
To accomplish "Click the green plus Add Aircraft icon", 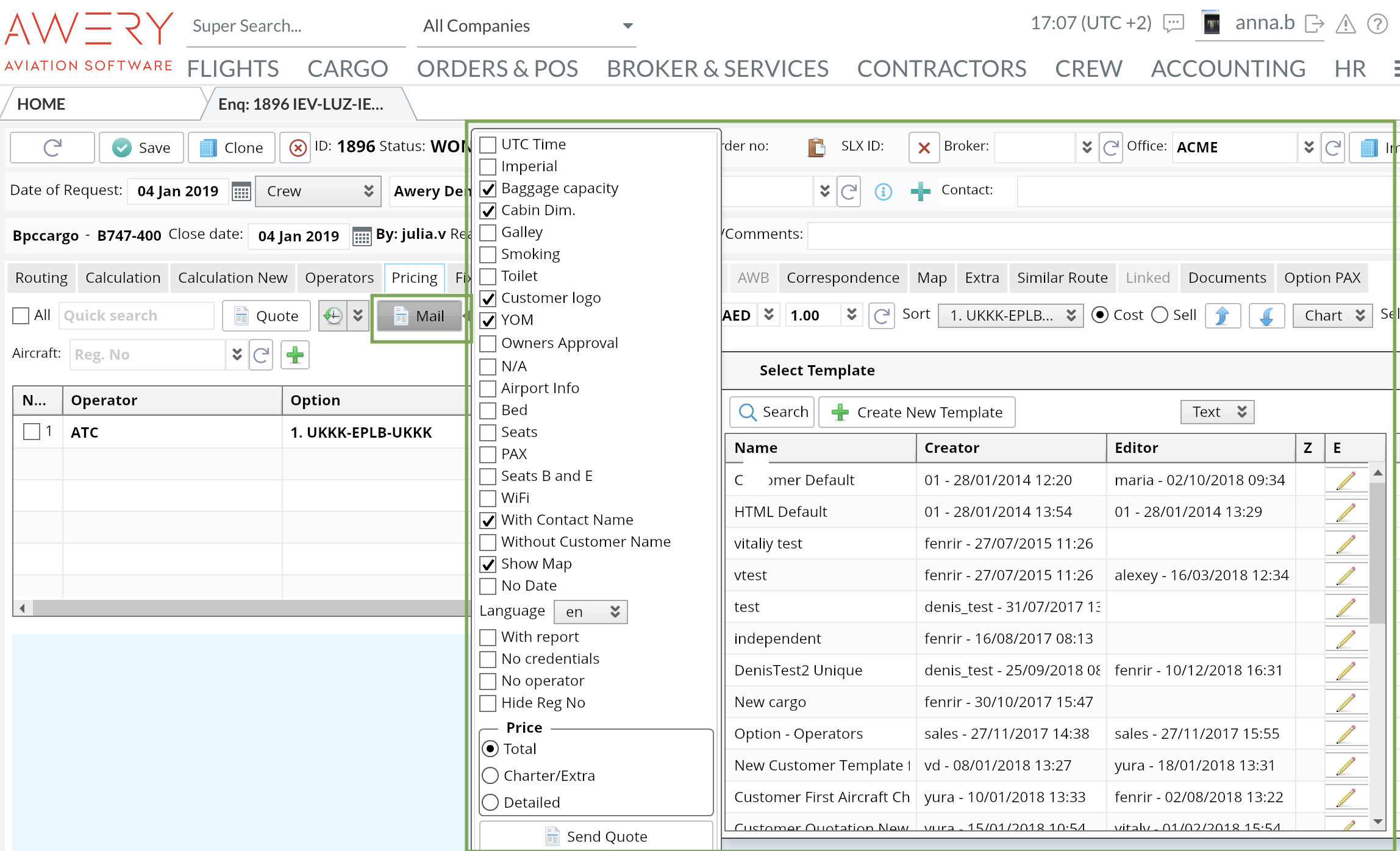I will tap(295, 355).
